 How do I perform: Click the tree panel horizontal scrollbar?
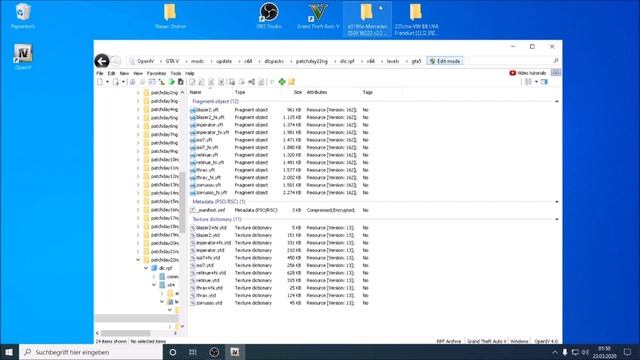click(126, 333)
